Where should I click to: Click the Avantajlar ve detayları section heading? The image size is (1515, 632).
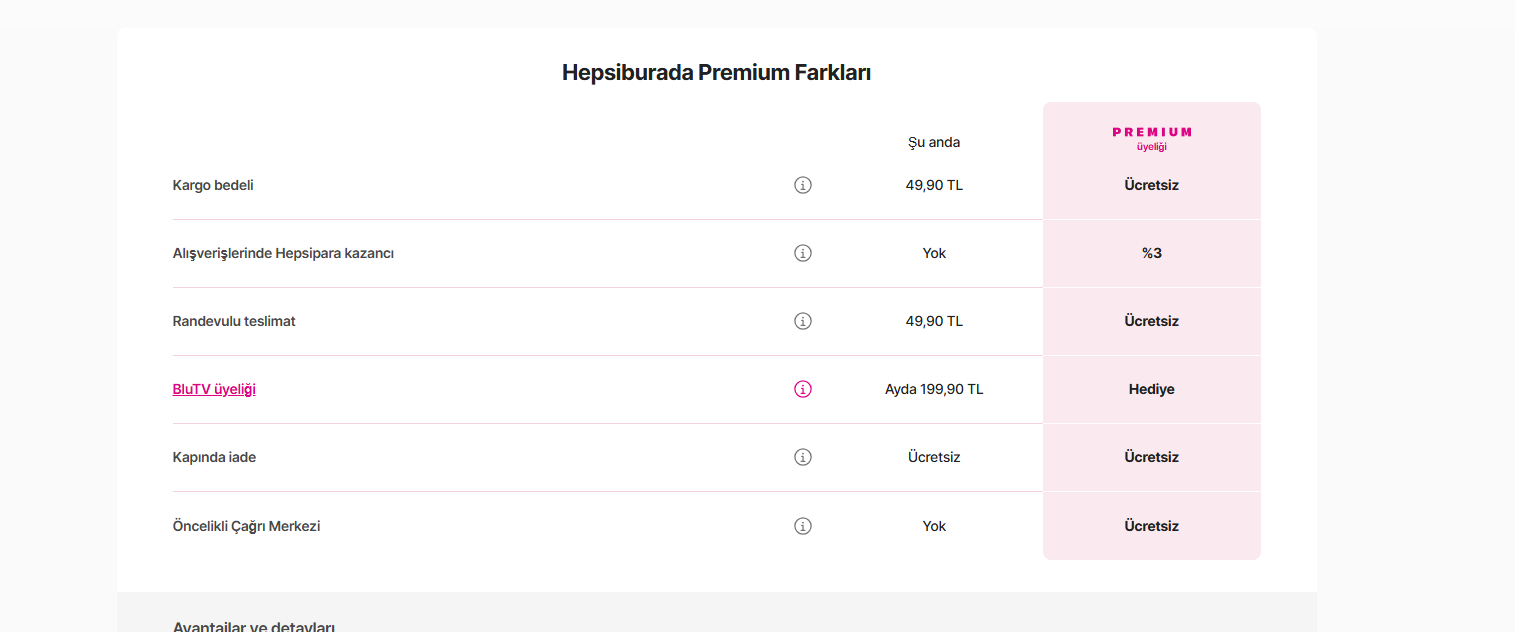tap(254, 626)
